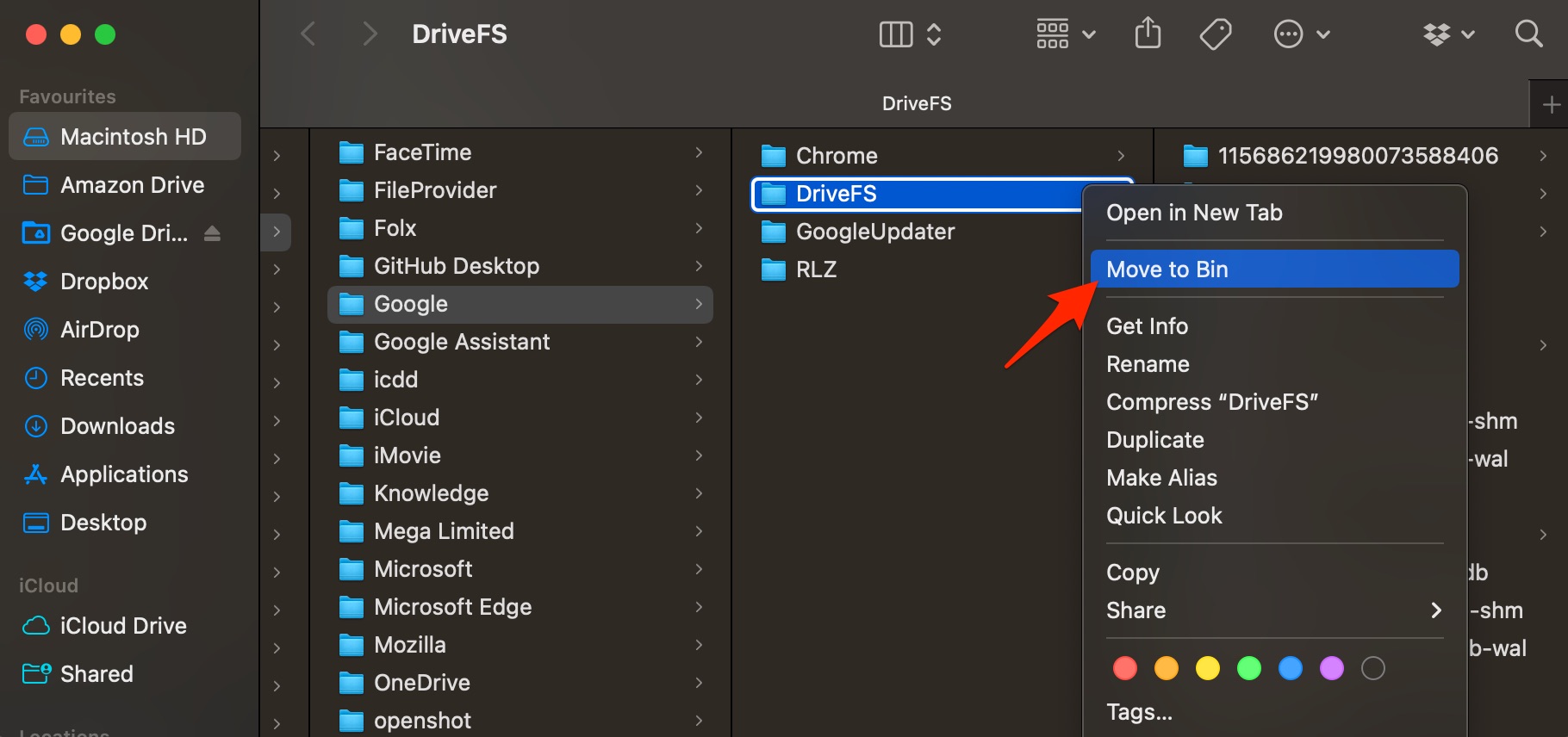
Task: Select the Folx folder
Action: coord(520,228)
